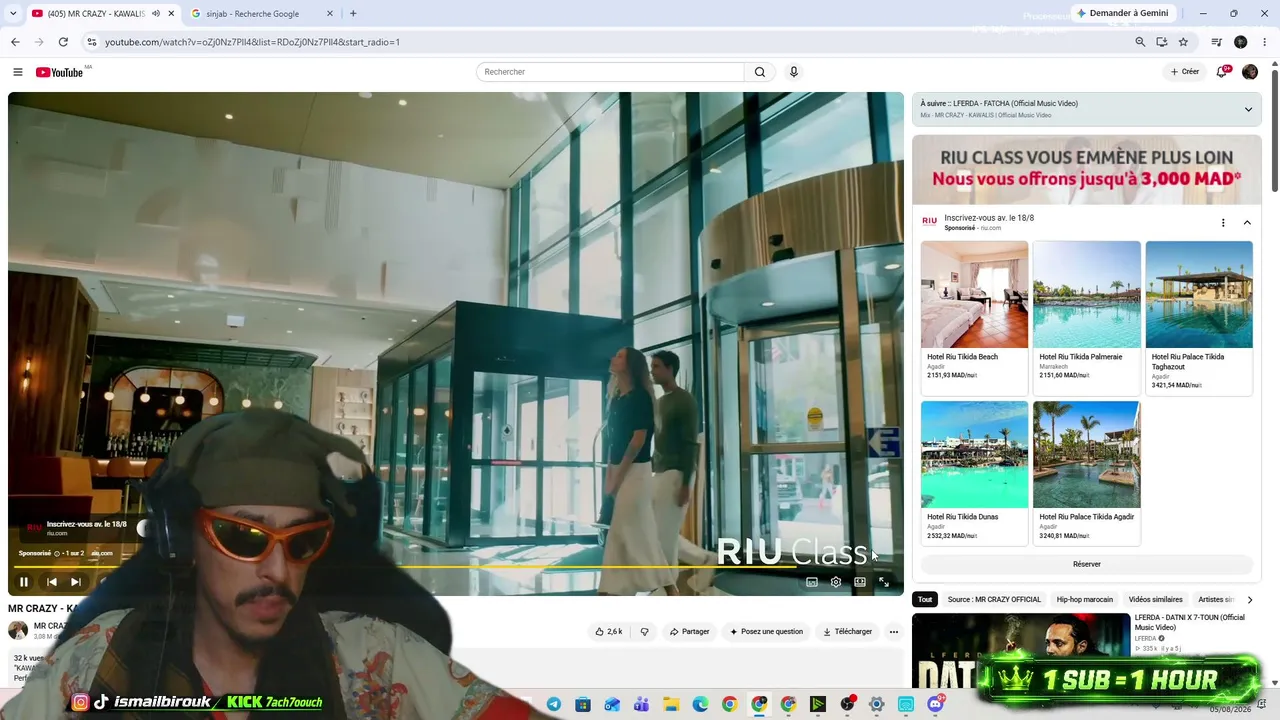The image size is (1280, 720).
Task: View site information in address bar
Action: 91,42
